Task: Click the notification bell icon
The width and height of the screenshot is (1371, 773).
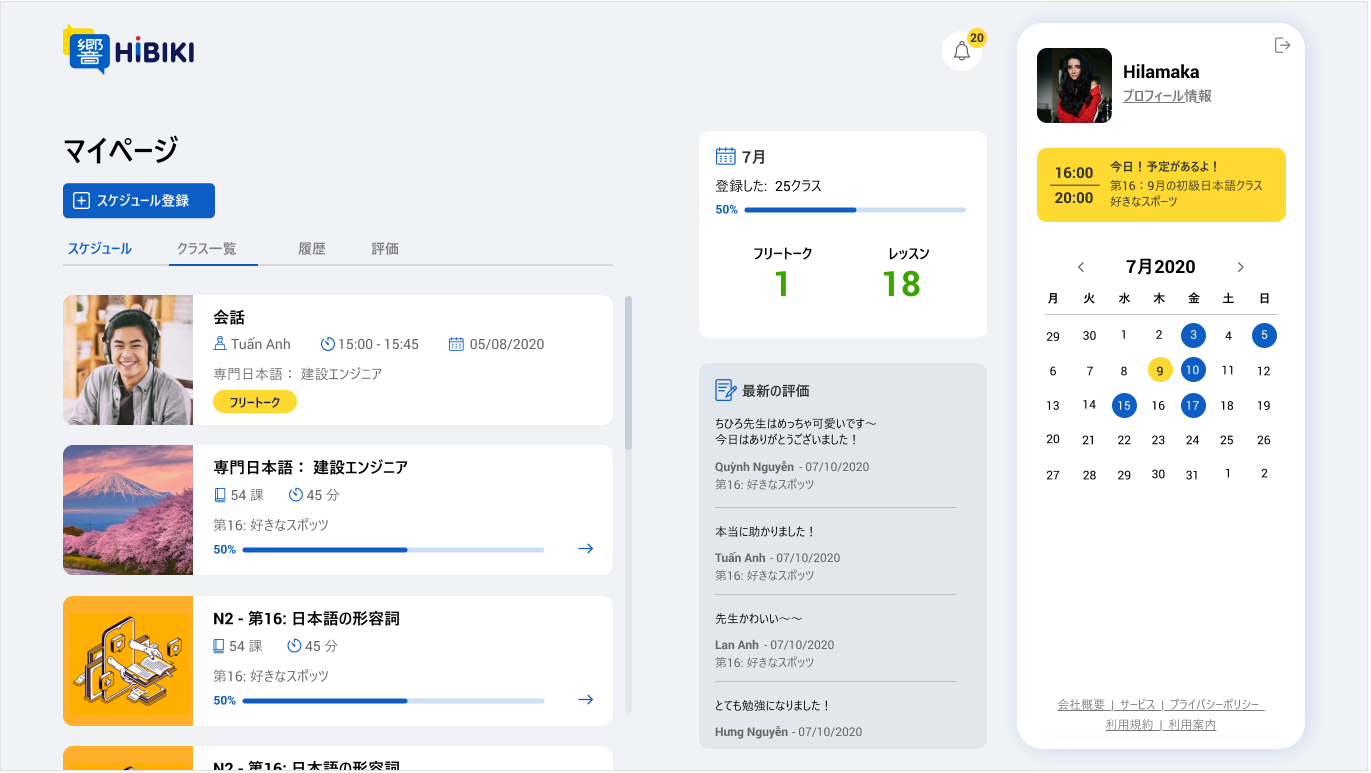Action: tap(962, 50)
